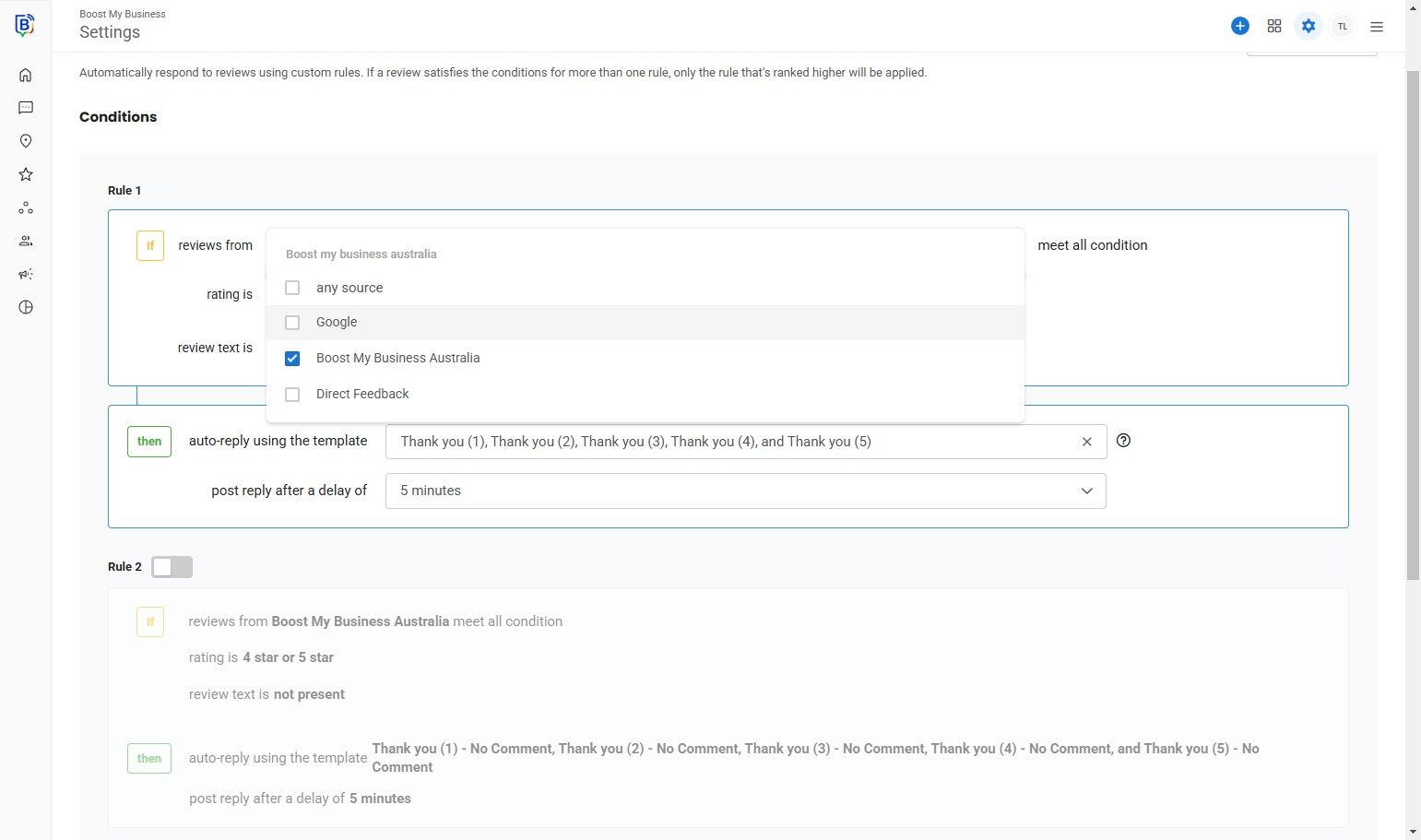Open the settings gear icon
Screen dimensions: 1421x840
tap(1308, 26)
